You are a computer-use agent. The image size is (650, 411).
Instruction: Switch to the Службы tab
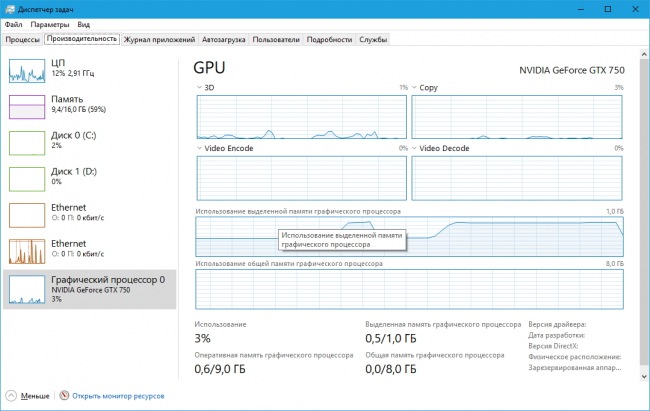point(373,40)
